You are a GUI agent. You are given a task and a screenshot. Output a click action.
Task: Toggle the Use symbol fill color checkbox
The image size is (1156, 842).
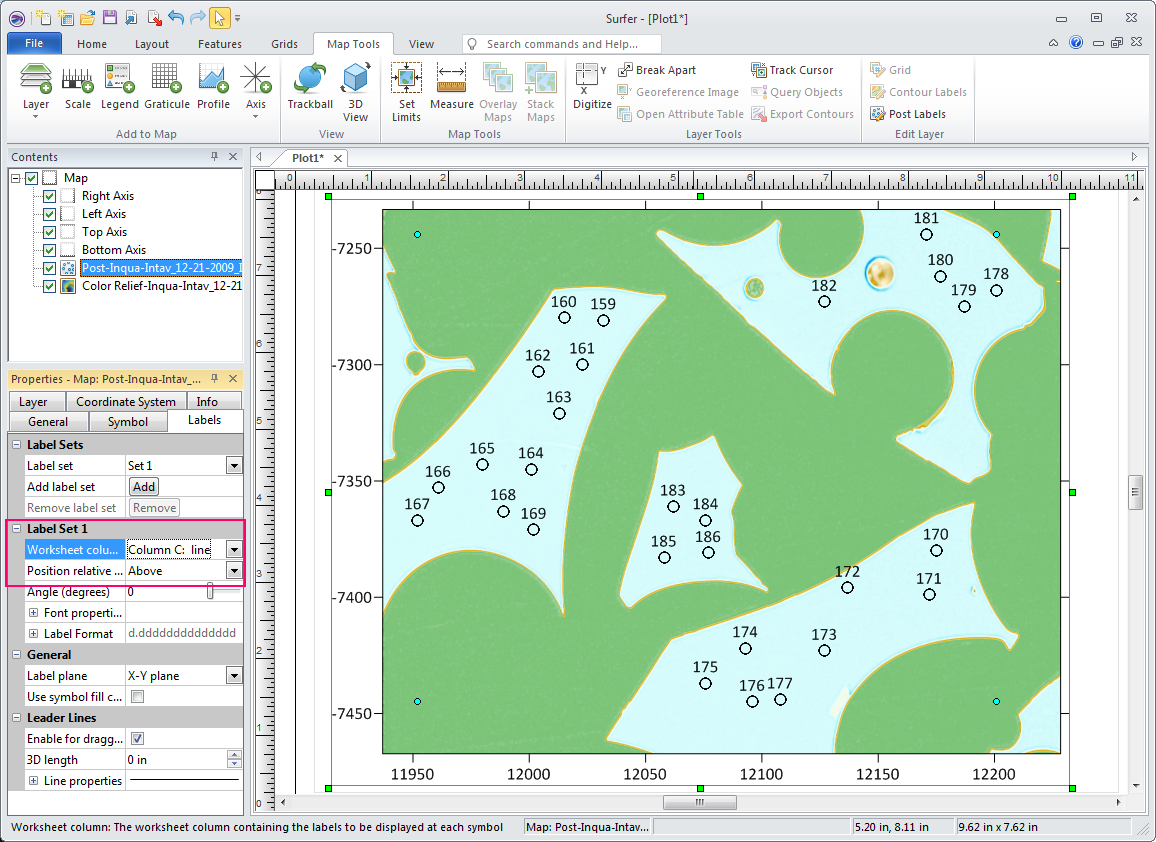pos(138,697)
